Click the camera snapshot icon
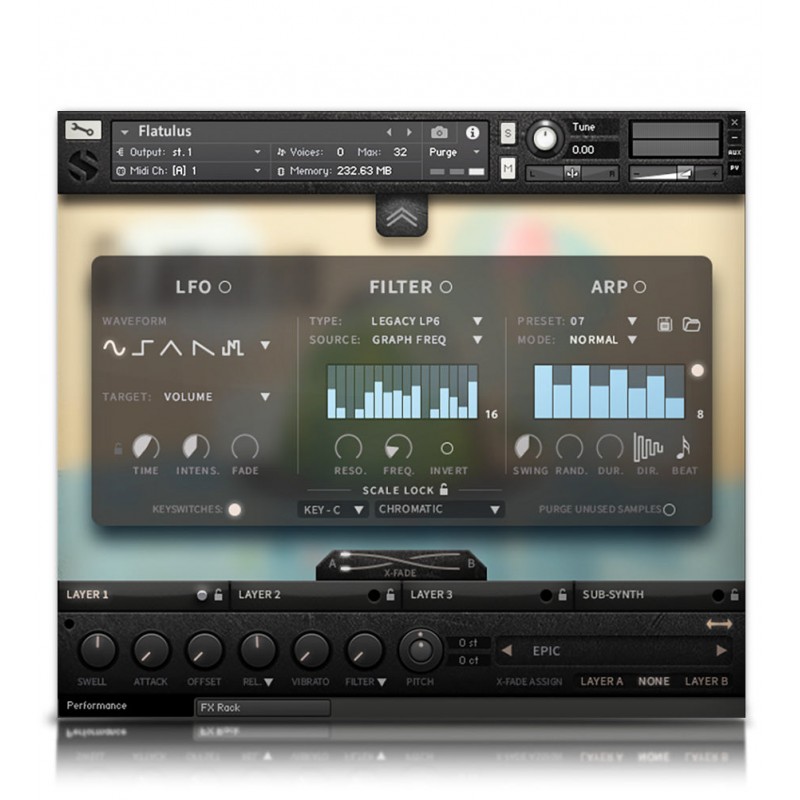Viewport: 800px width, 800px height. pyautogui.click(x=439, y=132)
